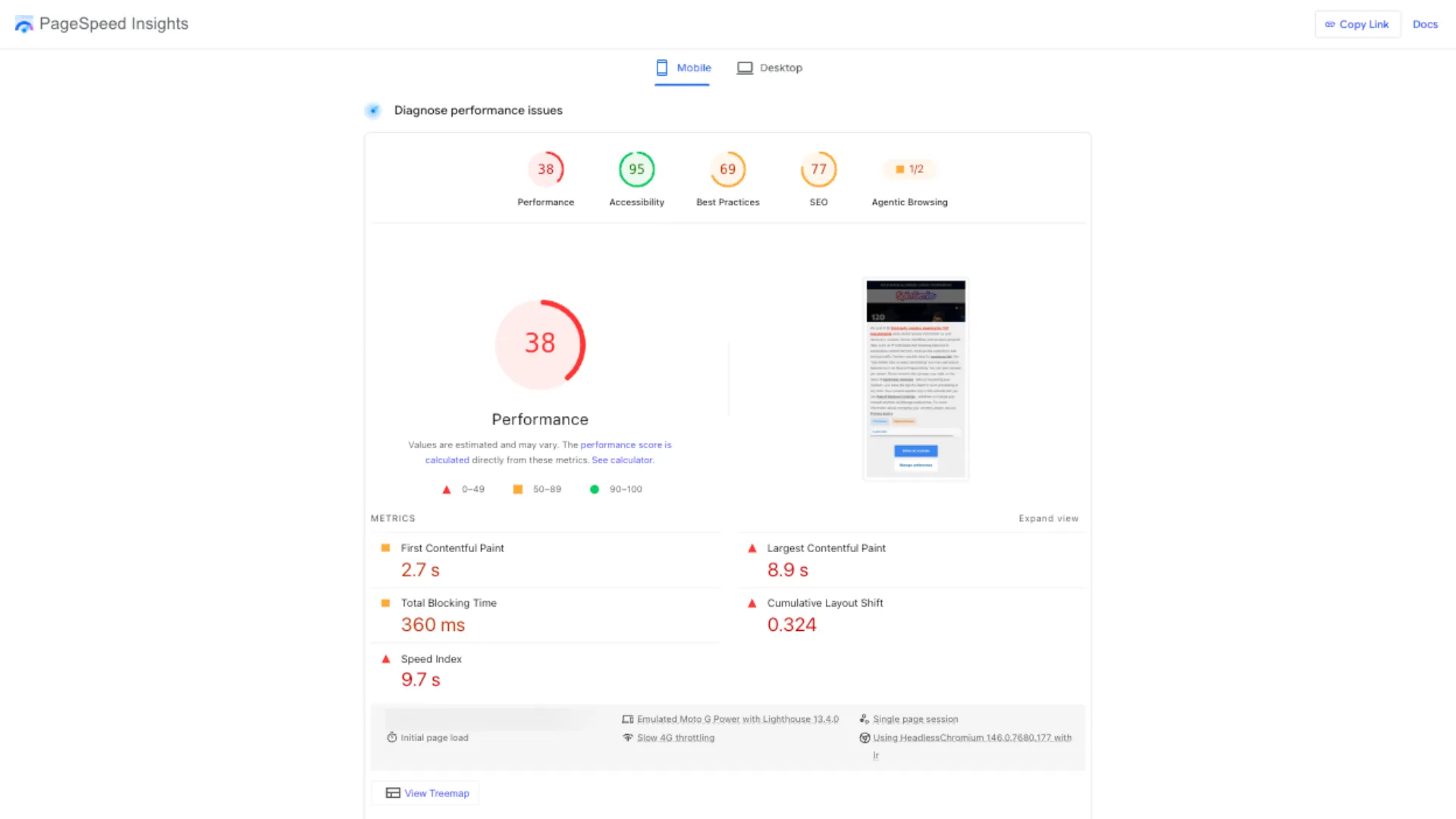This screenshot has width=1456, height=819.
Task: Click the Slow 4G throttling signal icon
Action: pyautogui.click(x=628, y=738)
